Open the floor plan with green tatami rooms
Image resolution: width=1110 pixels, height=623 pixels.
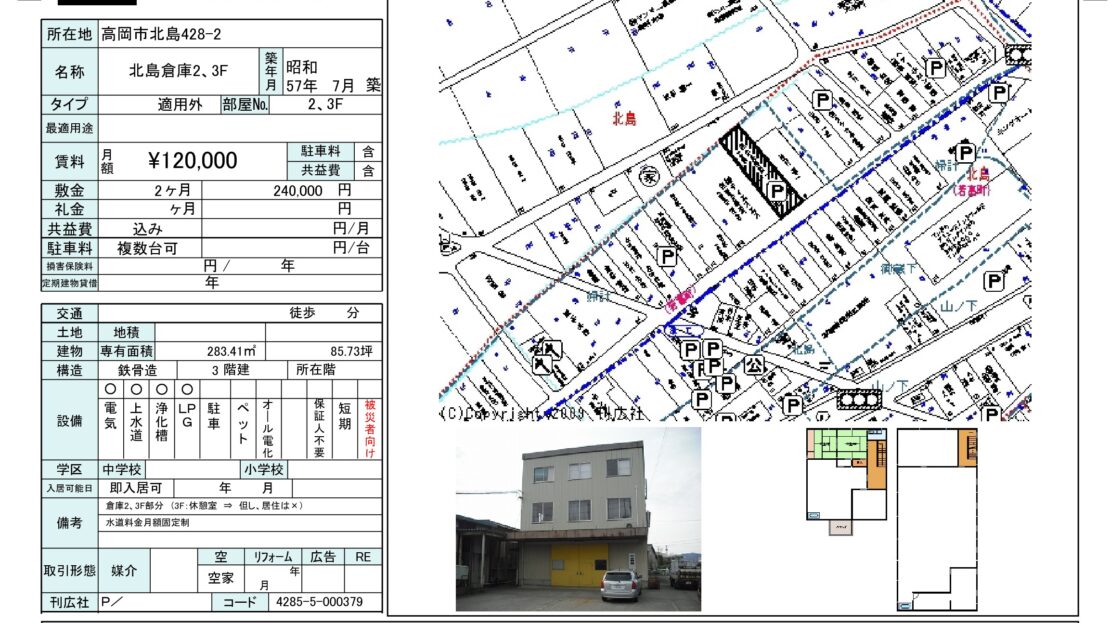click(x=847, y=481)
